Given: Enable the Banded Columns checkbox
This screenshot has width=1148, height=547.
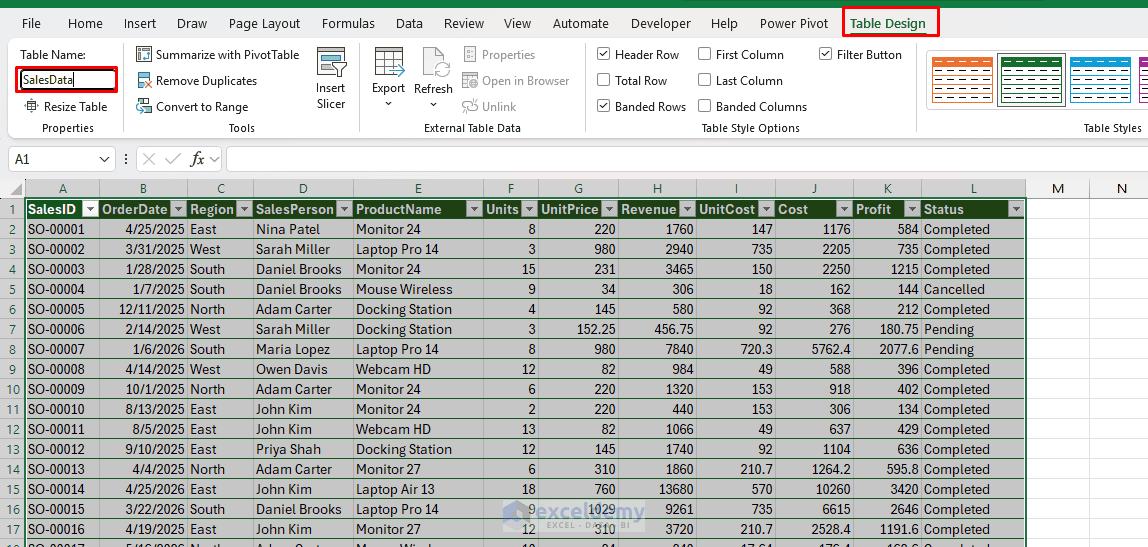Looking at the screenshot, I should pyautogui.click(x=704, y=107).
